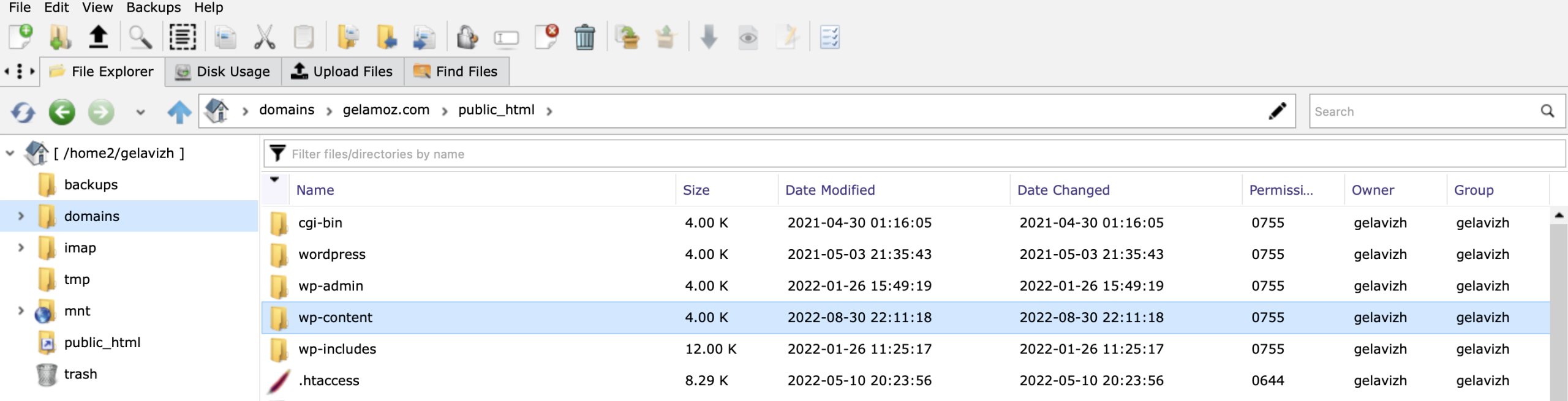
Task: Select the wp-admin folder row
Action: point(905,286)
